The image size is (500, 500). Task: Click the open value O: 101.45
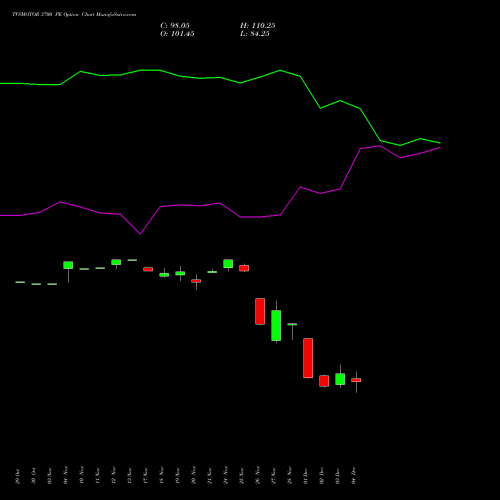(177, 34)
